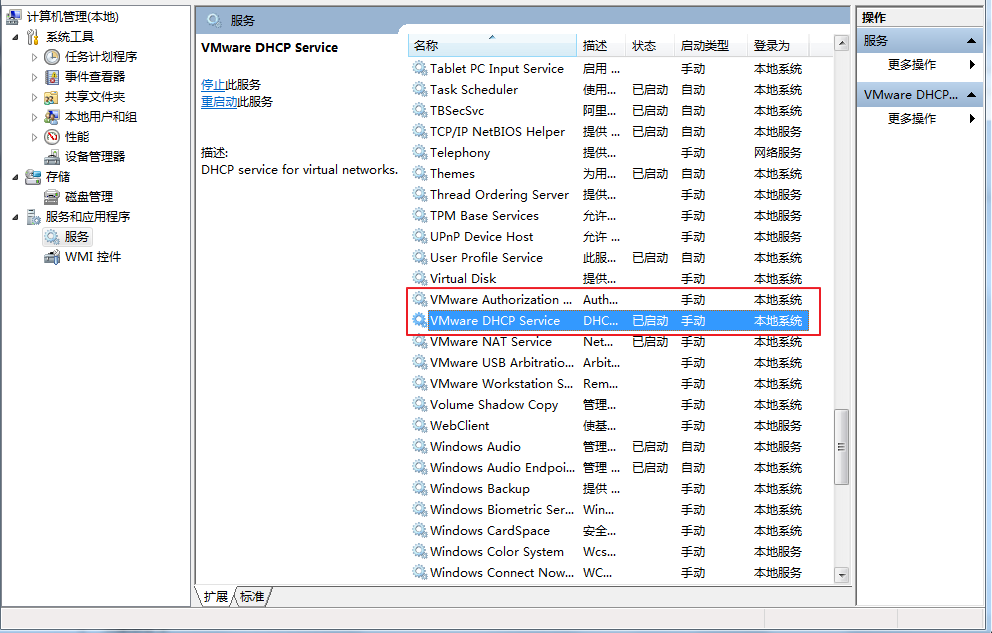
Task: Select the 存储 tree item label
Action: 58,177
